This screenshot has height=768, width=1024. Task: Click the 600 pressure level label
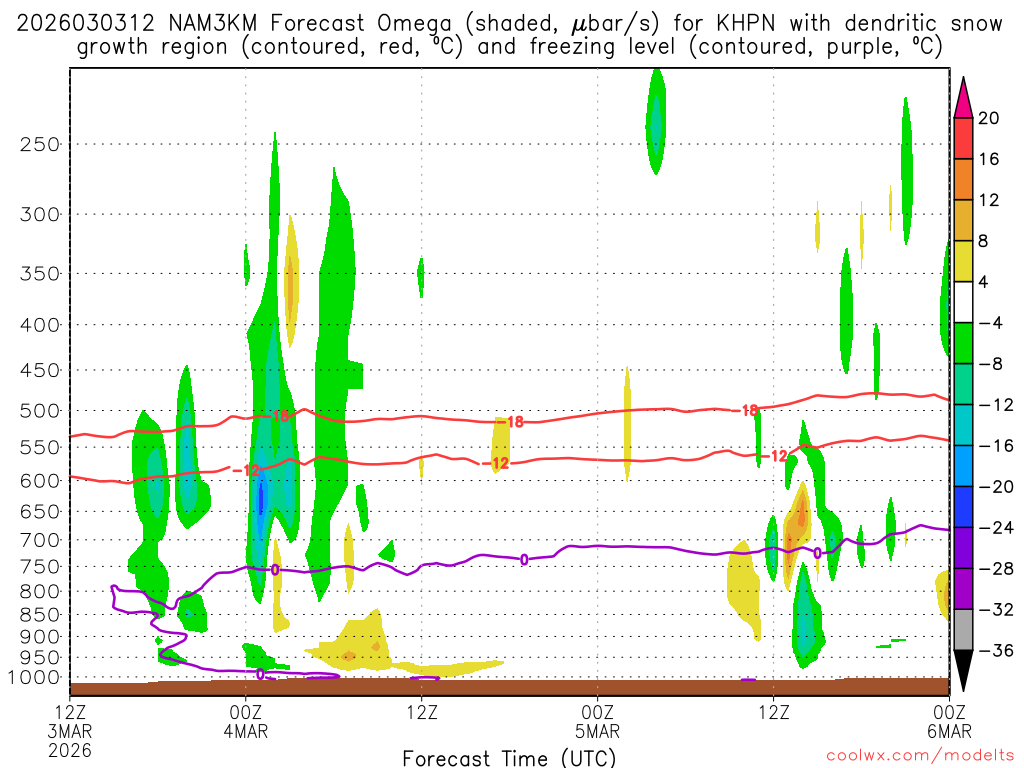(x=40, y=481)
